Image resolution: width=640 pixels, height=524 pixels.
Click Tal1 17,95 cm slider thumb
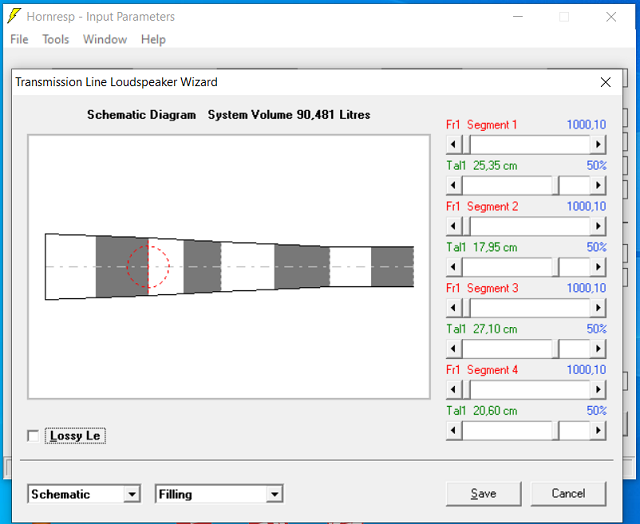tap(556, 267)
